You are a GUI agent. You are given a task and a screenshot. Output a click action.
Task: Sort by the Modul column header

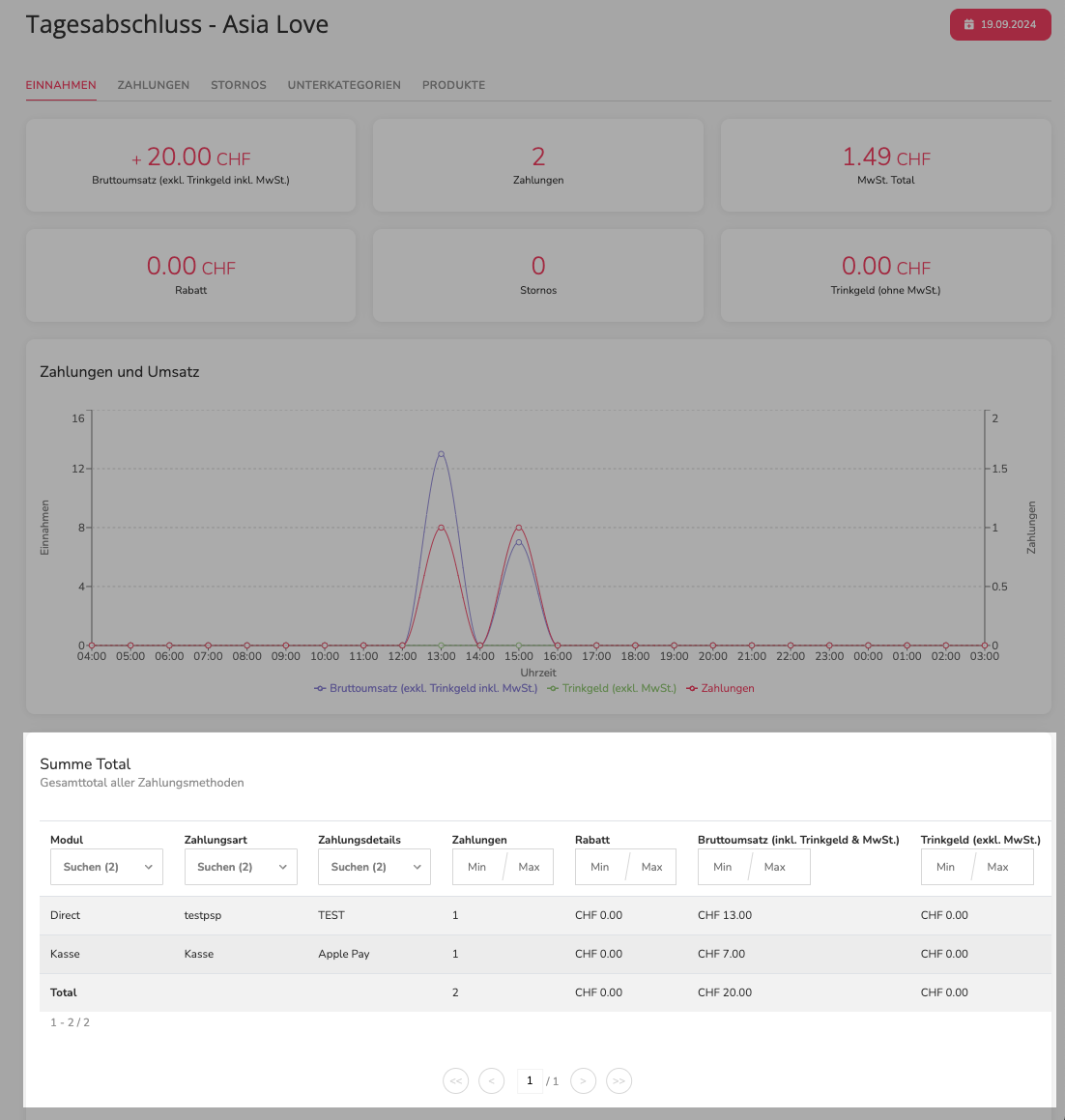(x=67, y=840)
